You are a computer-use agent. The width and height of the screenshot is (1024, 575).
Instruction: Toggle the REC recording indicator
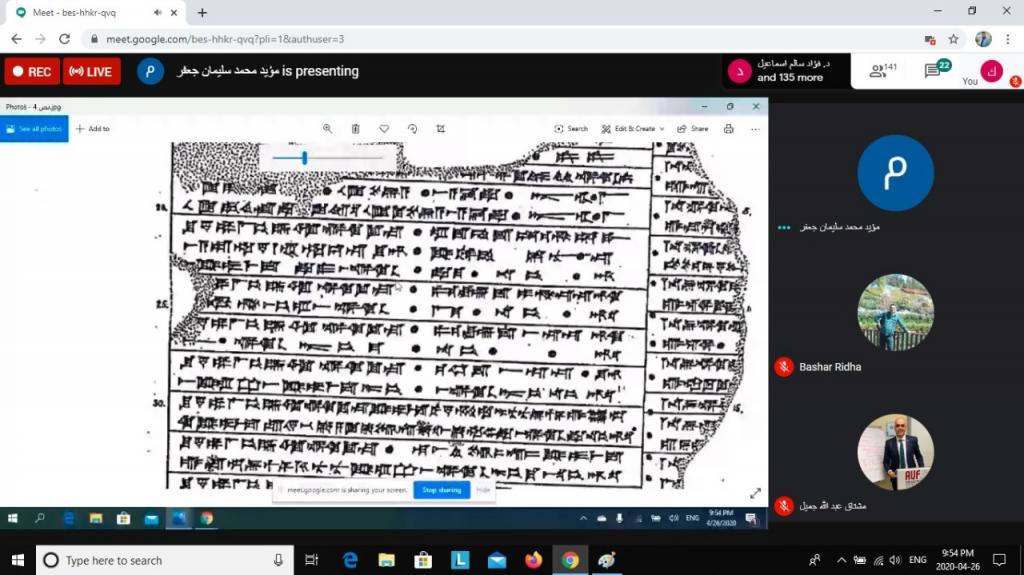32,72
